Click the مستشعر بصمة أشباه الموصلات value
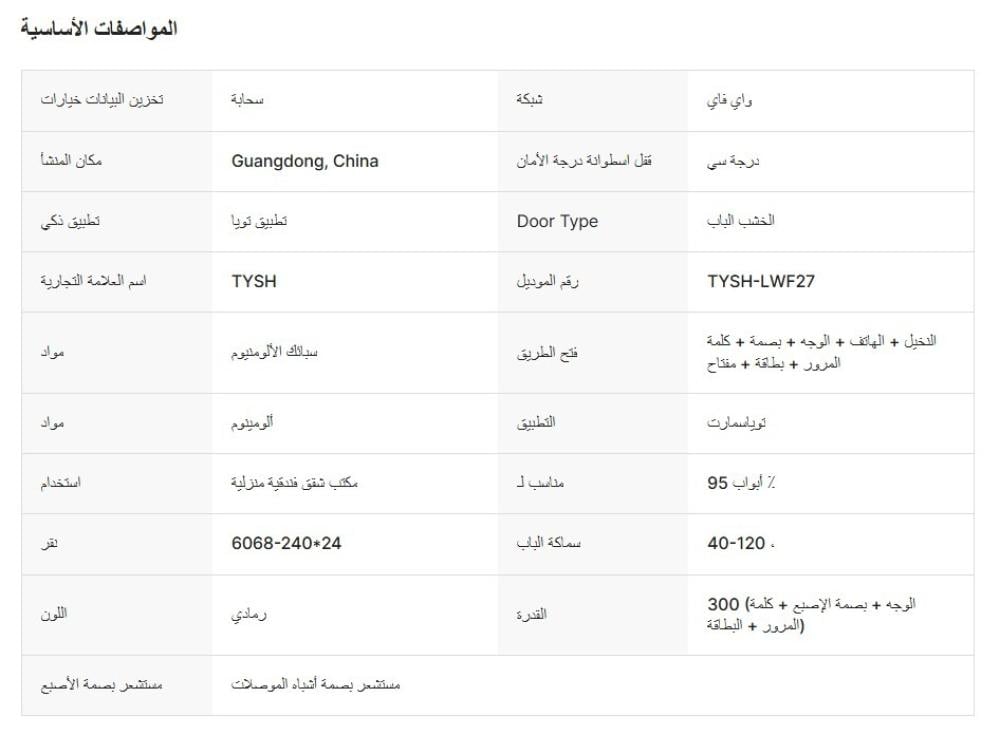 pos(316,684)
